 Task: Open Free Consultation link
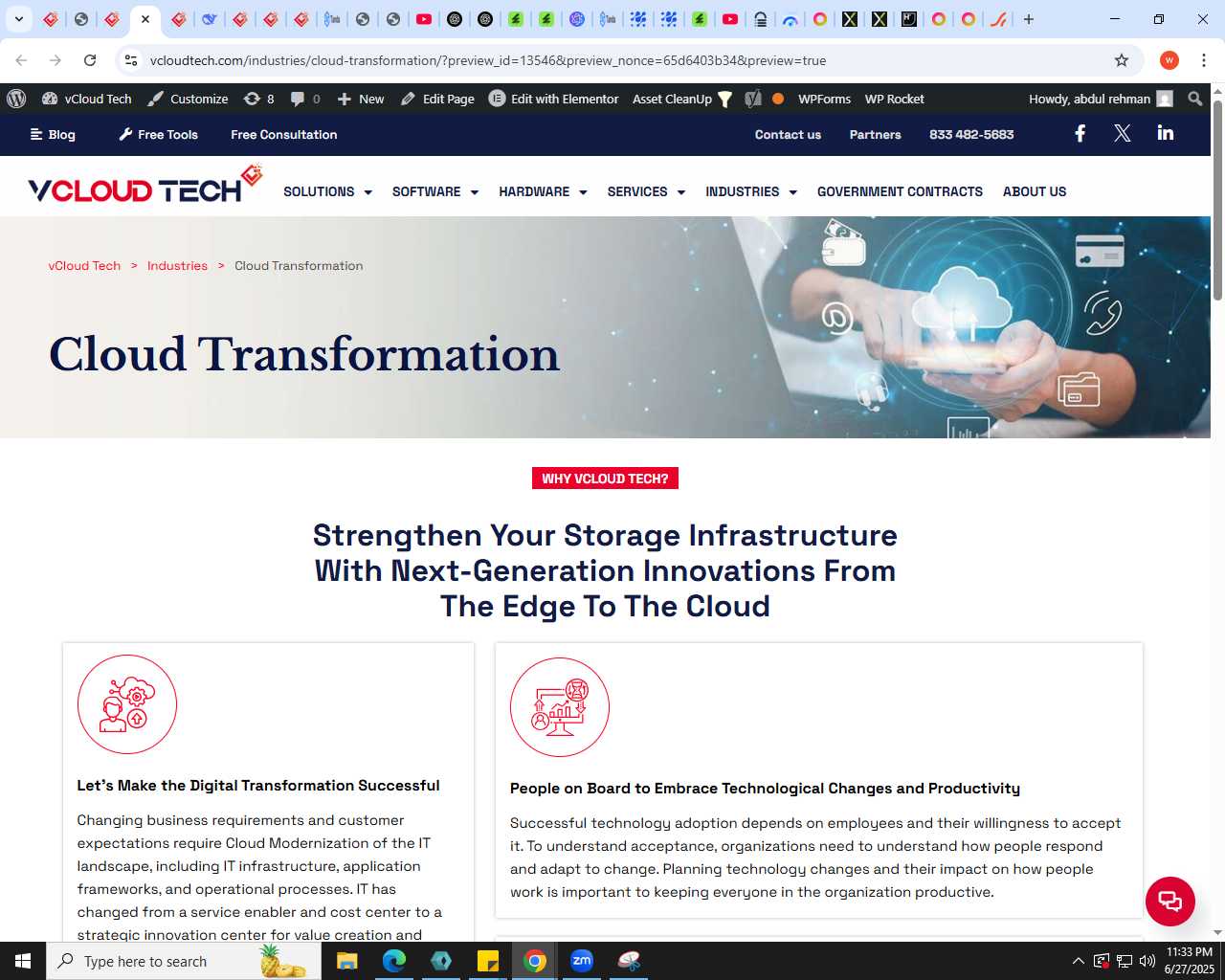pos(284,135)
